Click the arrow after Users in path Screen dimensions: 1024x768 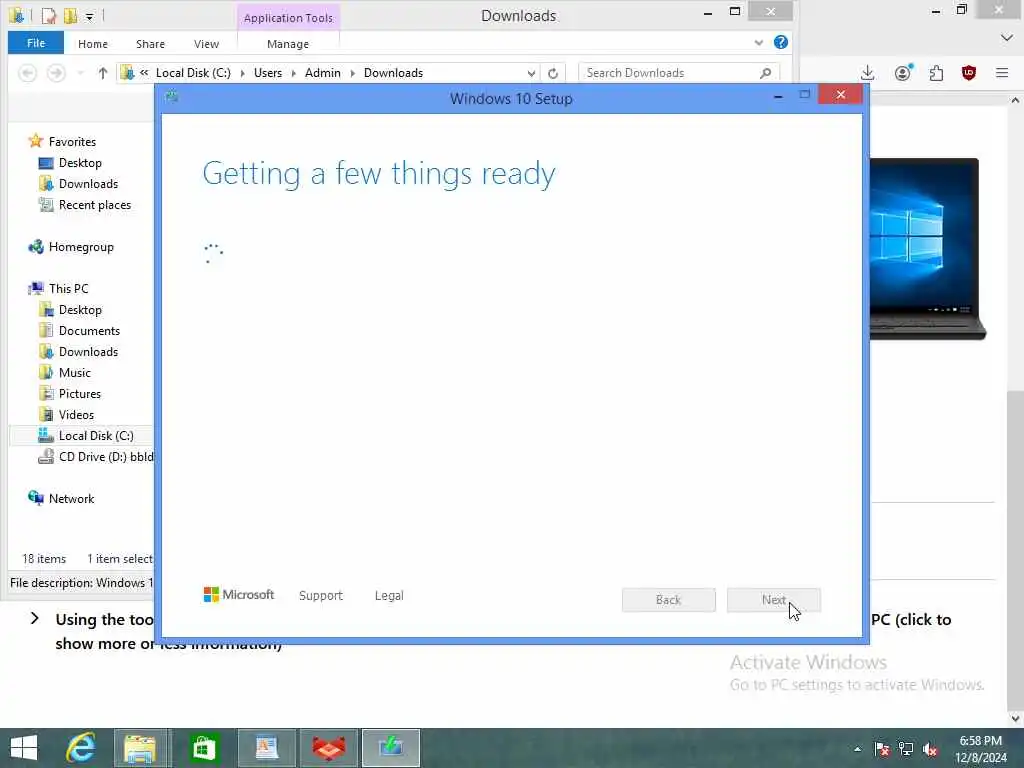(293, 73)
